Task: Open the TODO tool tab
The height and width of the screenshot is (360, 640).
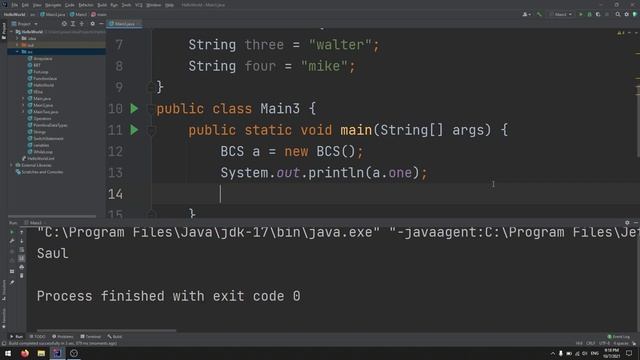Action: click(x=38, y=337)
